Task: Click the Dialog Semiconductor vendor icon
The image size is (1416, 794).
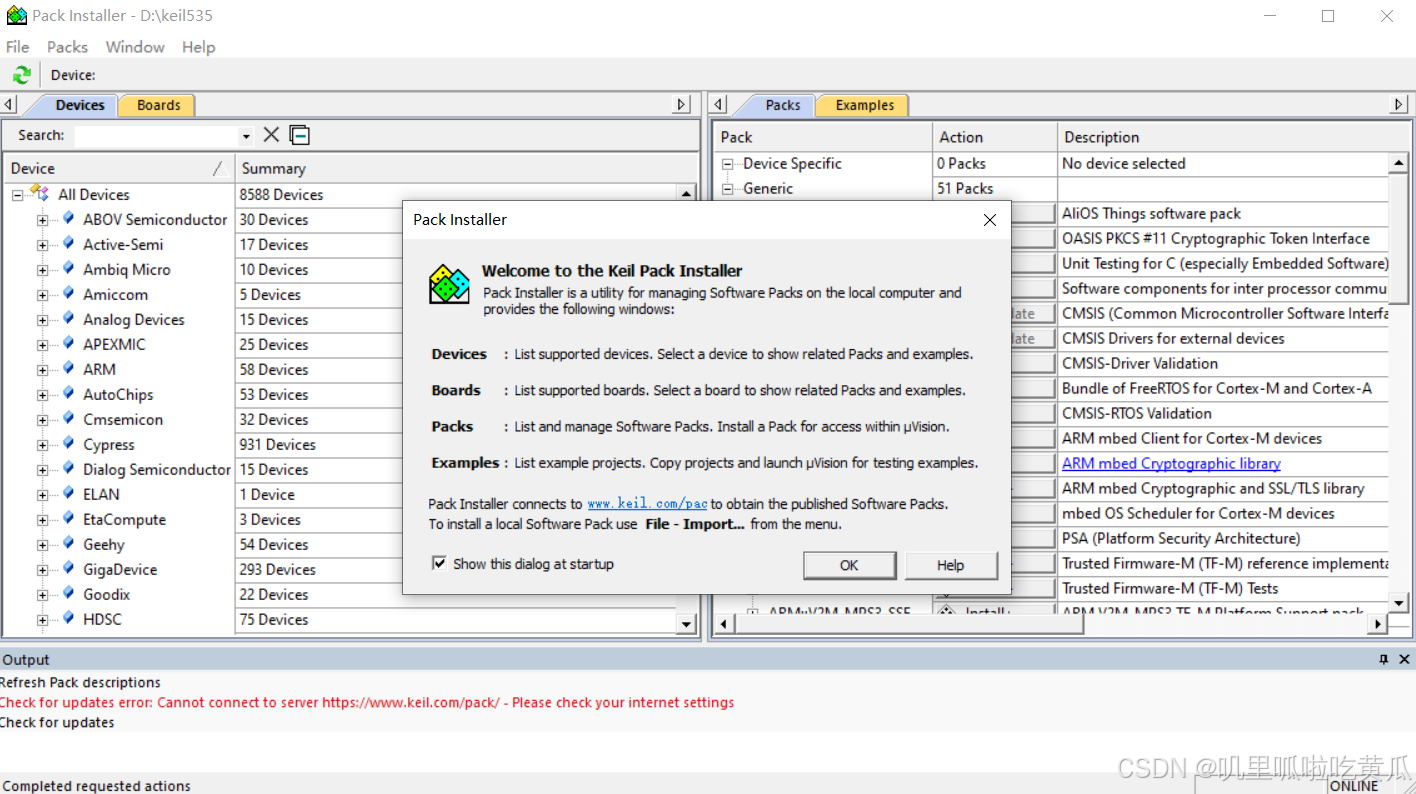Action: (68, 468)
